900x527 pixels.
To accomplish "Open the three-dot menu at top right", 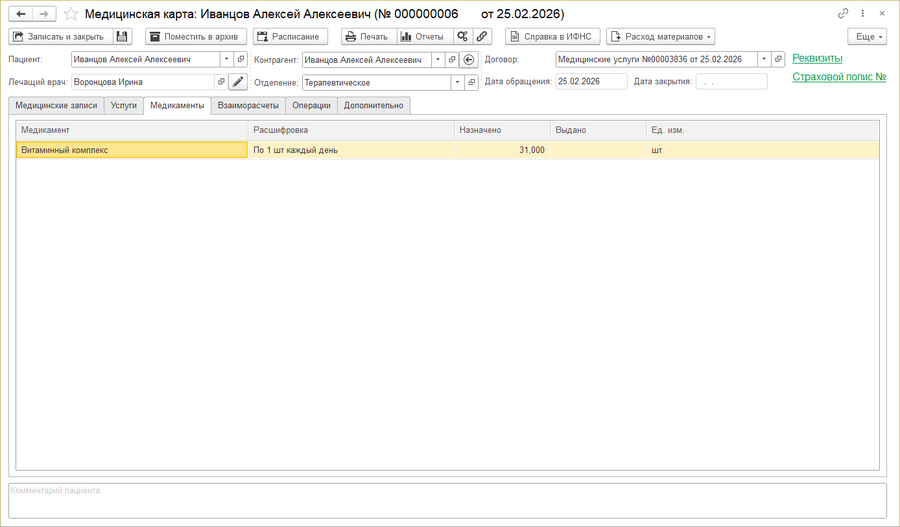I will tap(862, 13).
